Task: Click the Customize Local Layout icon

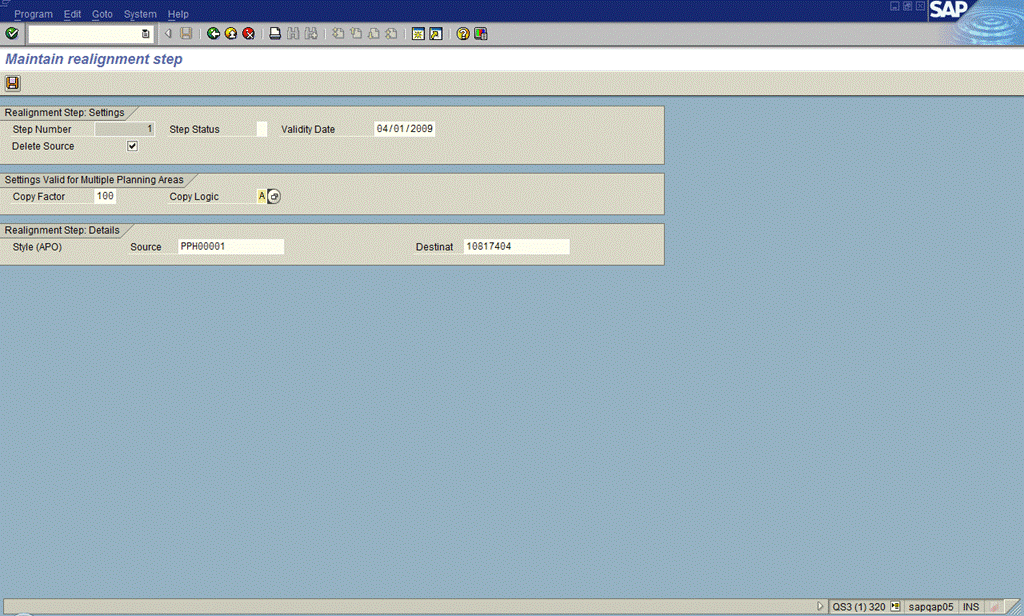Action: [481, 33]
